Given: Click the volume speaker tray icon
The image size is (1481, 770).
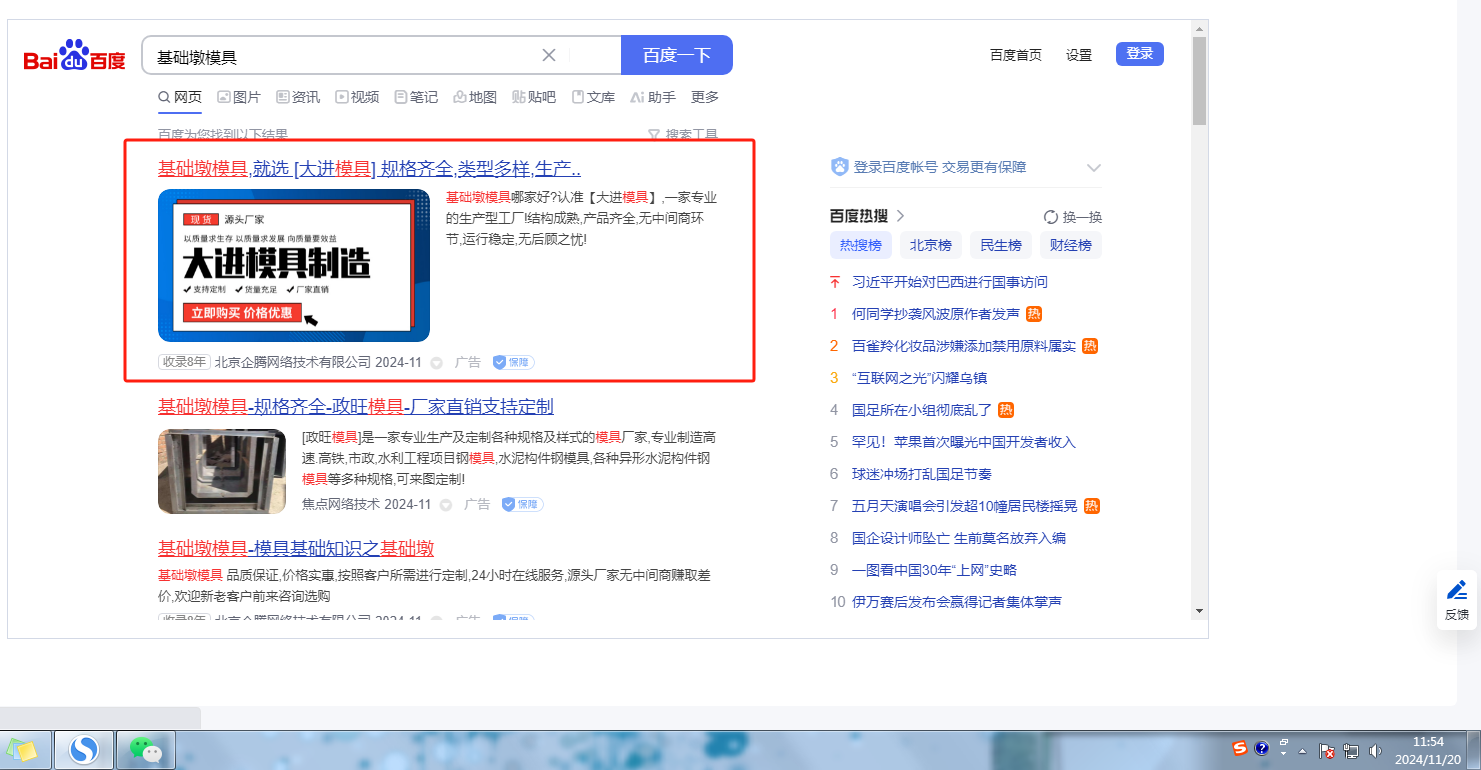Looking at the screenshot, I should [x=1376, y=750].
